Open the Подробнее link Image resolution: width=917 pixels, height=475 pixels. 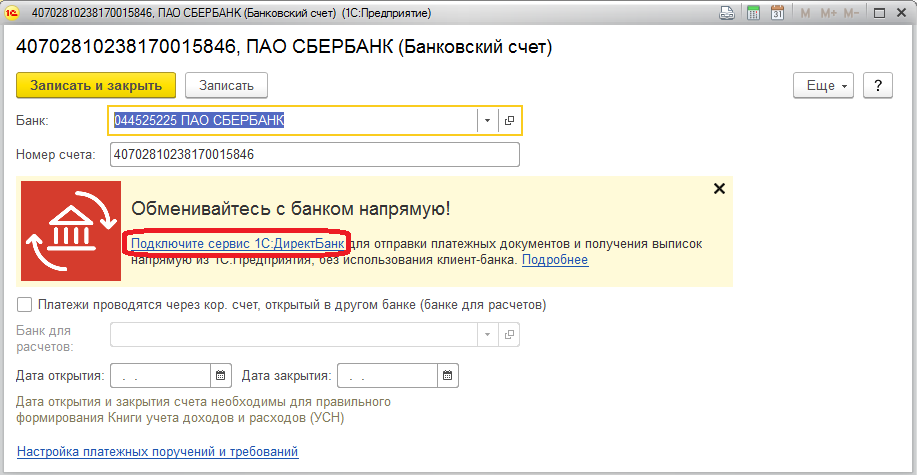pos(555,260)
